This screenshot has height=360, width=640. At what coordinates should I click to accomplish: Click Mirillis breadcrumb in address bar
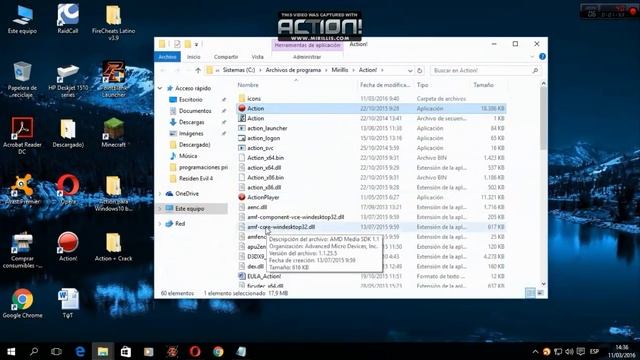(340, 70)
